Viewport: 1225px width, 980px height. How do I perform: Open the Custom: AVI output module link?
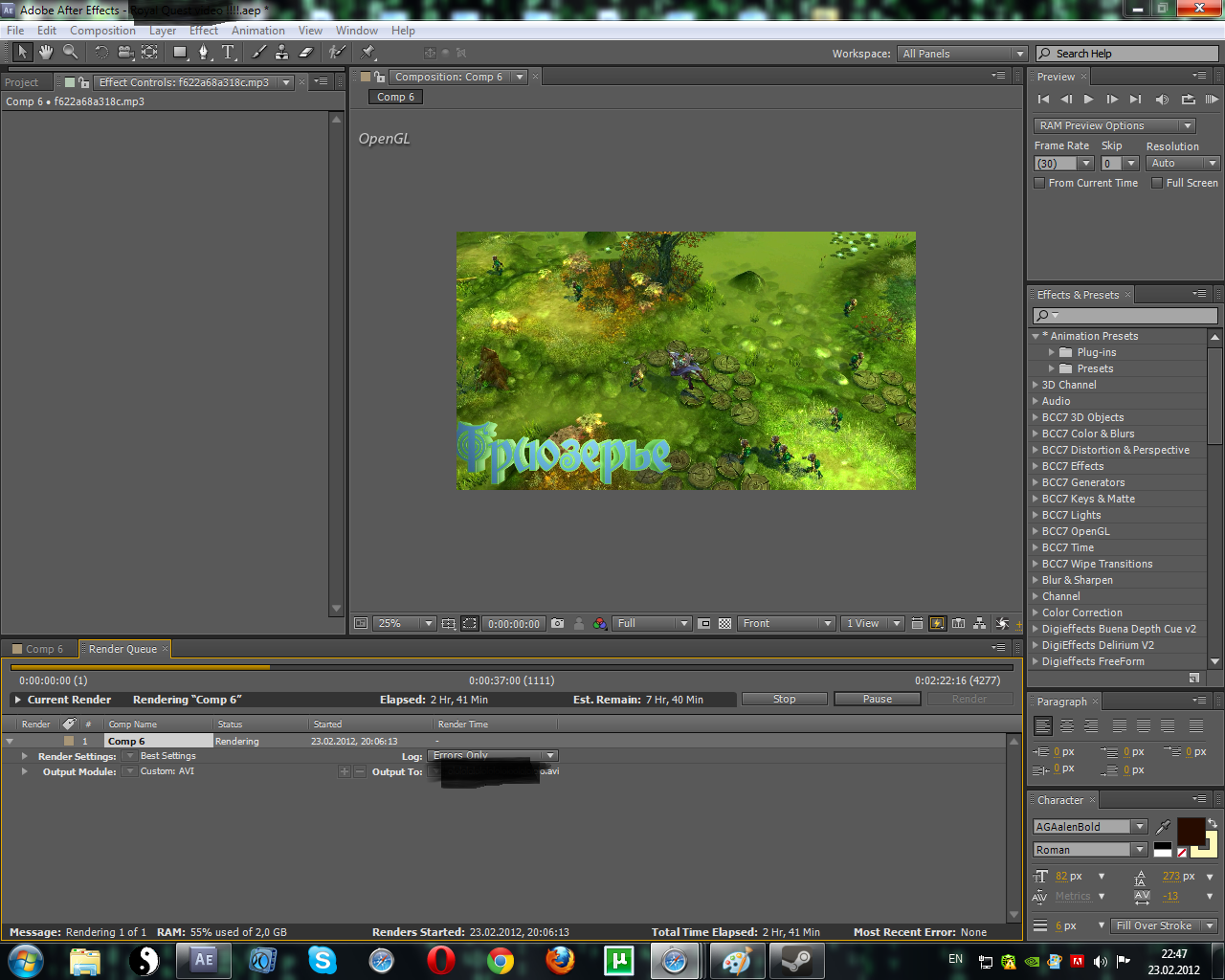coord(167,771)
